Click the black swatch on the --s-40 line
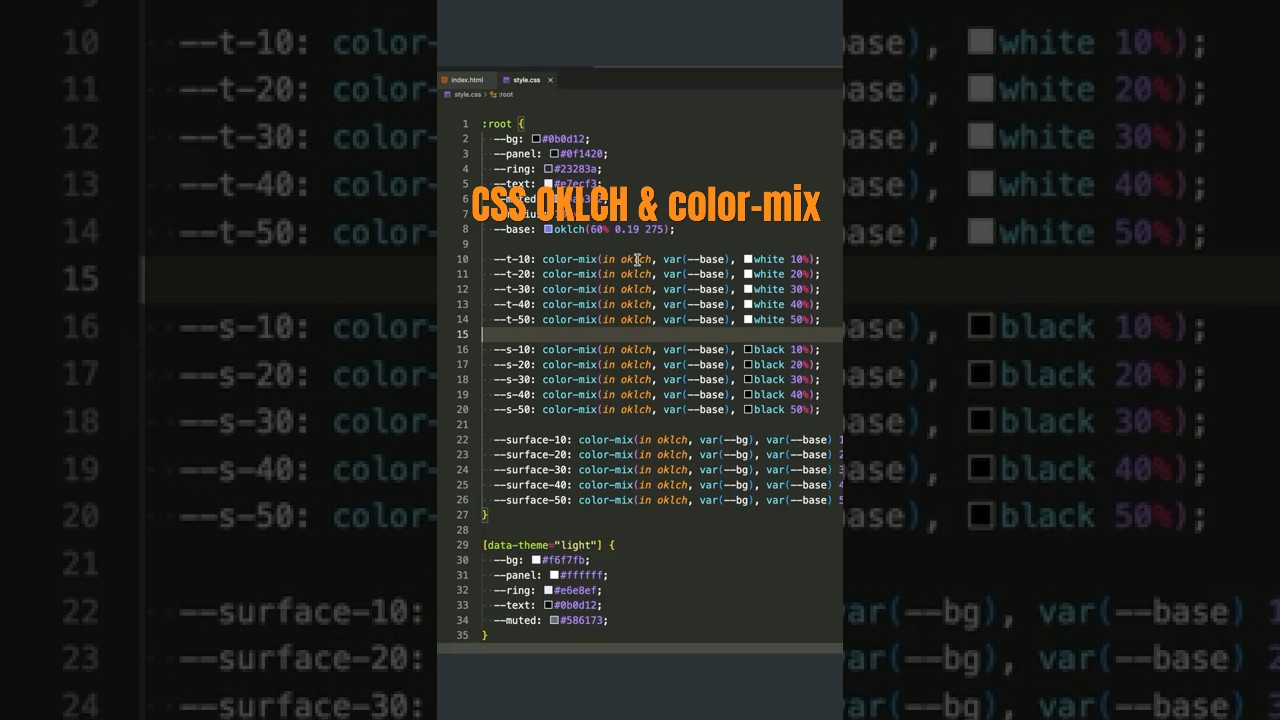This screenshot has height=720, width=1280. [x=748, y=394]
